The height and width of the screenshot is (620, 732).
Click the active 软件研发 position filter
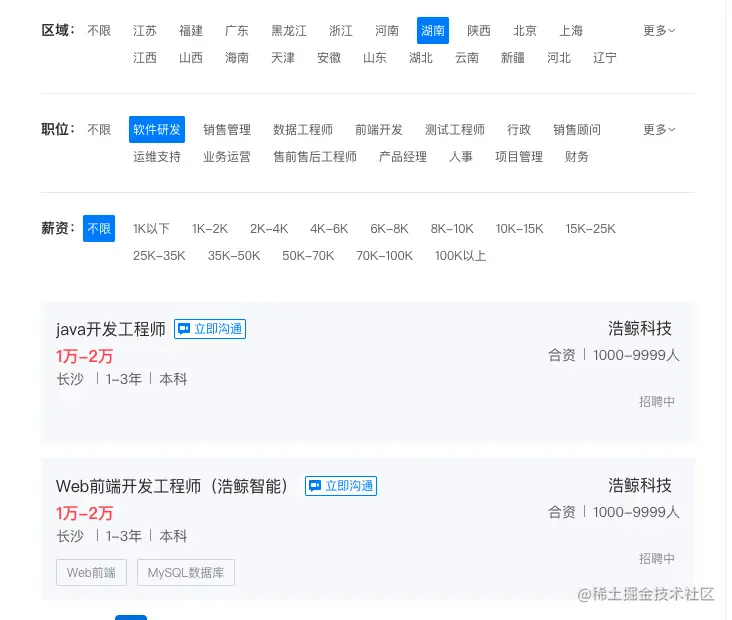157,129
